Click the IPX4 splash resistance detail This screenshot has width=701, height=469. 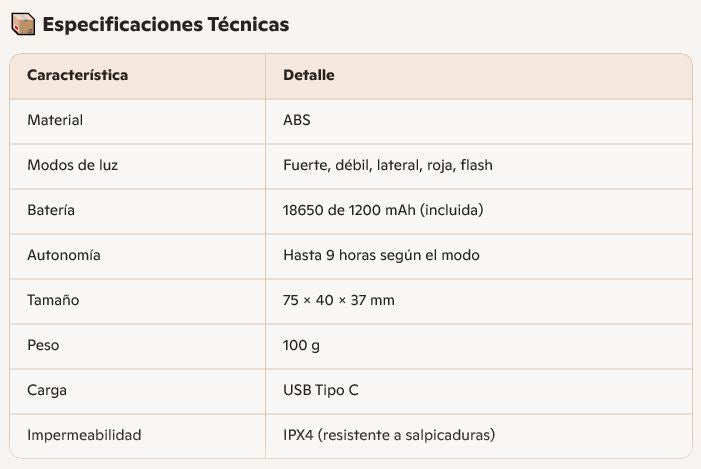tap(389, 435)
